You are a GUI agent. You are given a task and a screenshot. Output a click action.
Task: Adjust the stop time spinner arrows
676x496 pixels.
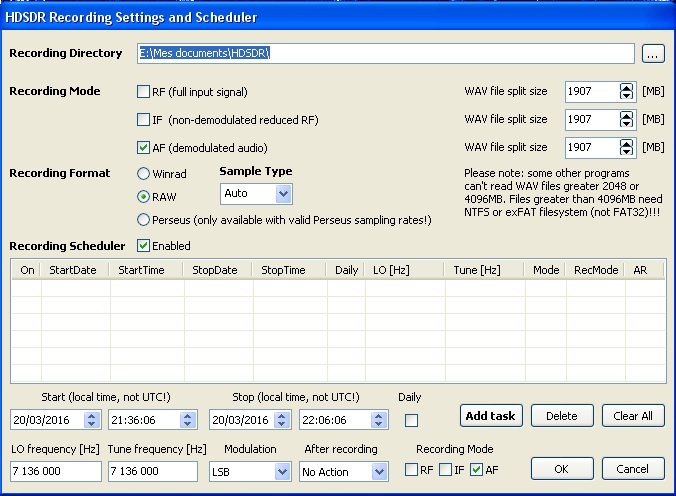coord(379,420)
